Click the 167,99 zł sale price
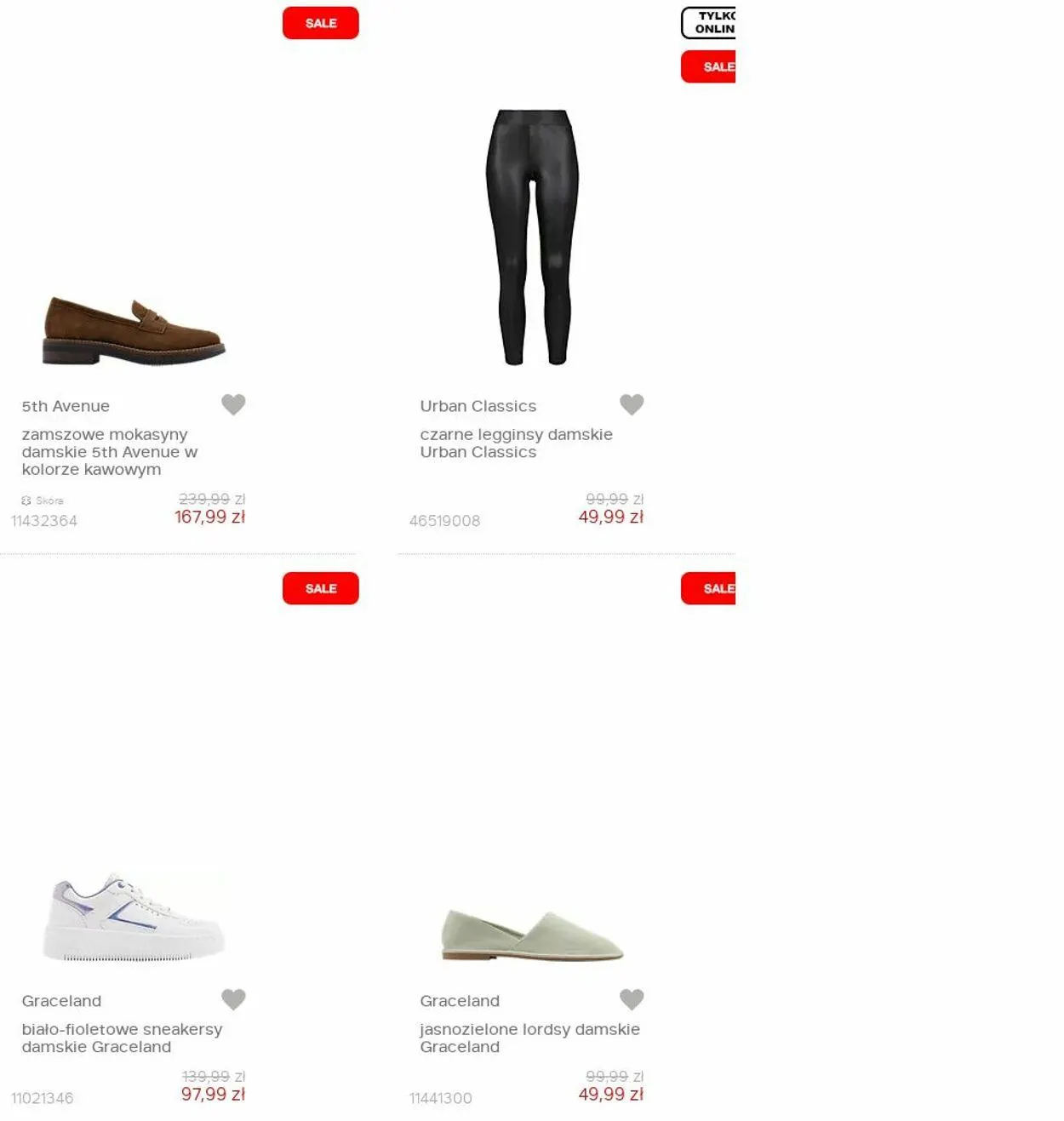The width and height of the screenshot is (1064, 1121). [209, 517]
